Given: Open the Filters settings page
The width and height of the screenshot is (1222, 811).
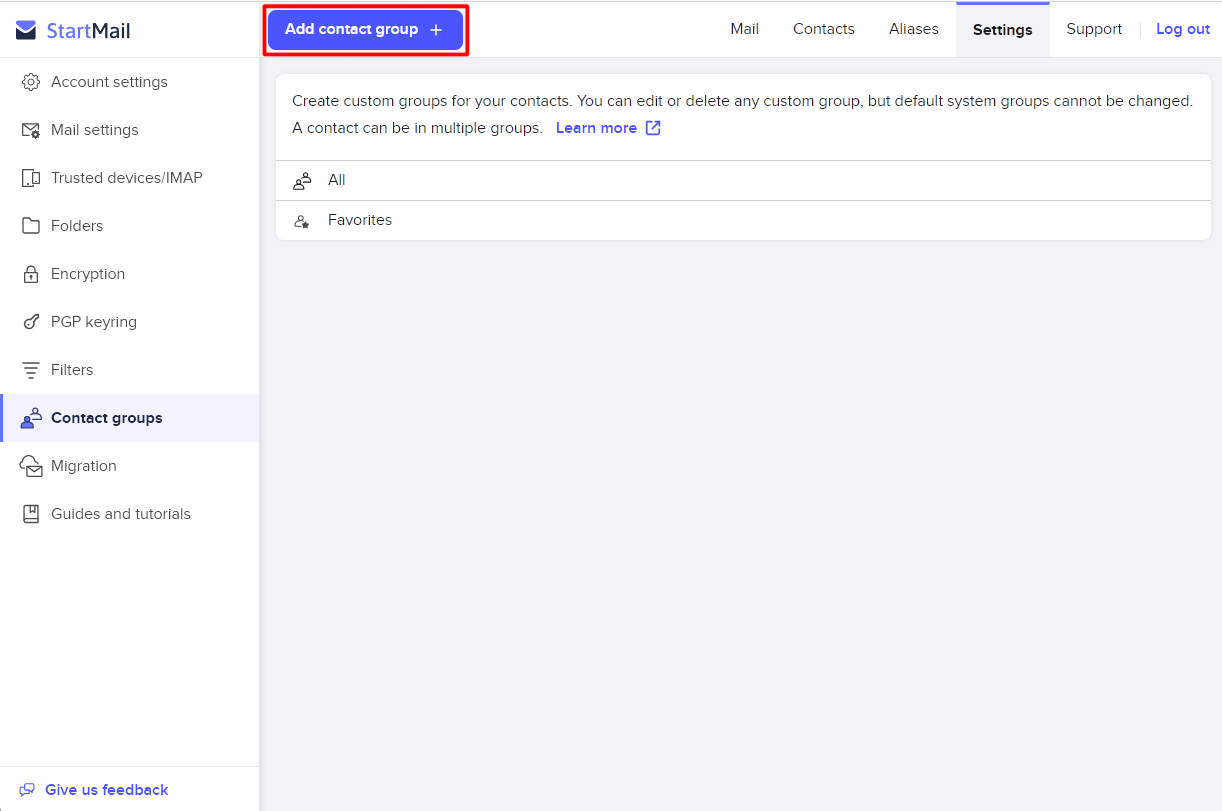Looking at the screenshot, I should (130, 370).
